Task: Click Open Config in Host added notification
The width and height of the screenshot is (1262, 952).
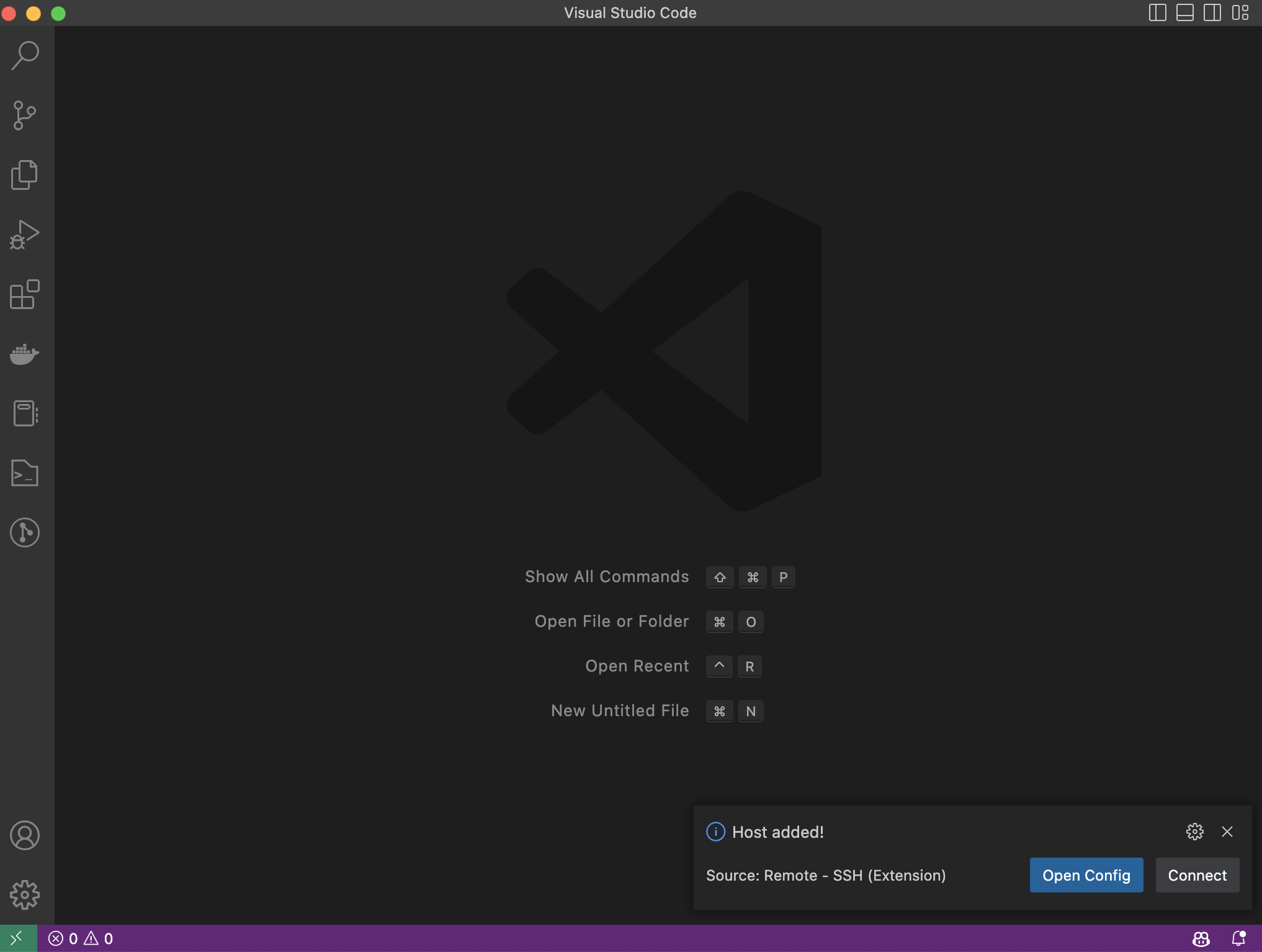Action: pos(1086,875)
